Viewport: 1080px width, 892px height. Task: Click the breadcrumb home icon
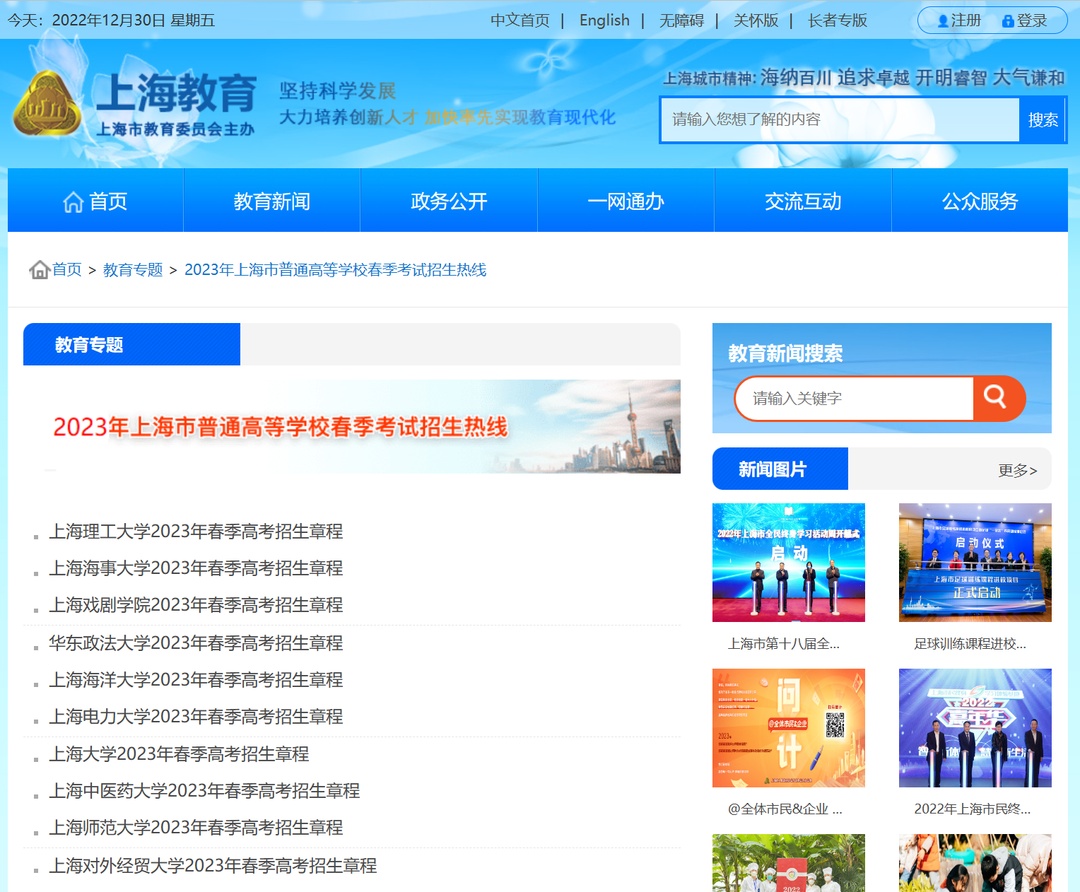coord(39,269)
